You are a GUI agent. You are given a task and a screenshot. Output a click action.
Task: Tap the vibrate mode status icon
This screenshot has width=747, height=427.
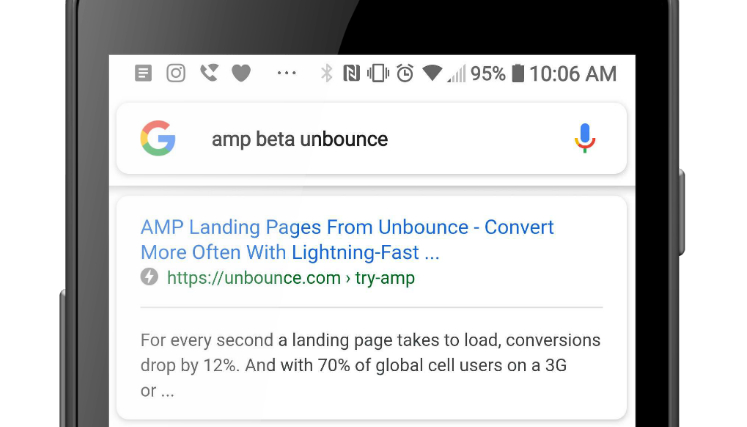pos(378,73)
